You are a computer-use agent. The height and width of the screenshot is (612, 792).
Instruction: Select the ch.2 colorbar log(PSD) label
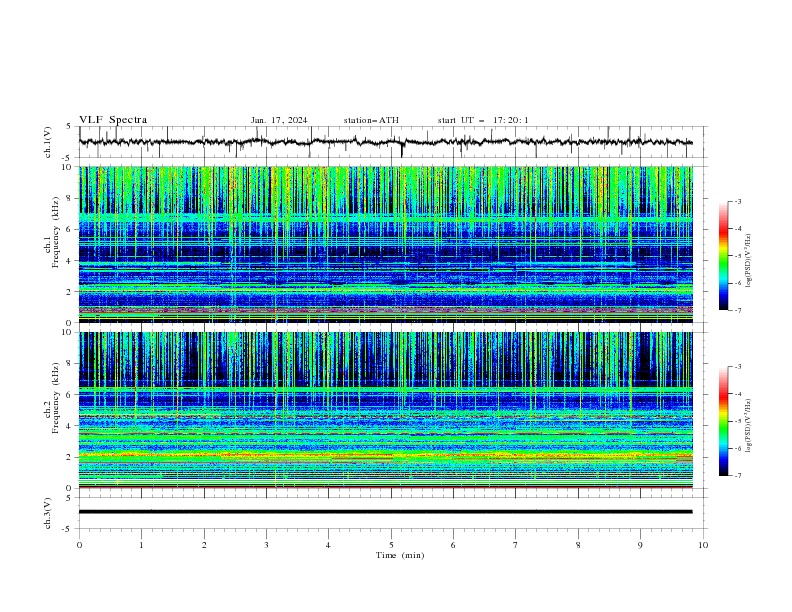tap(749, 426)
